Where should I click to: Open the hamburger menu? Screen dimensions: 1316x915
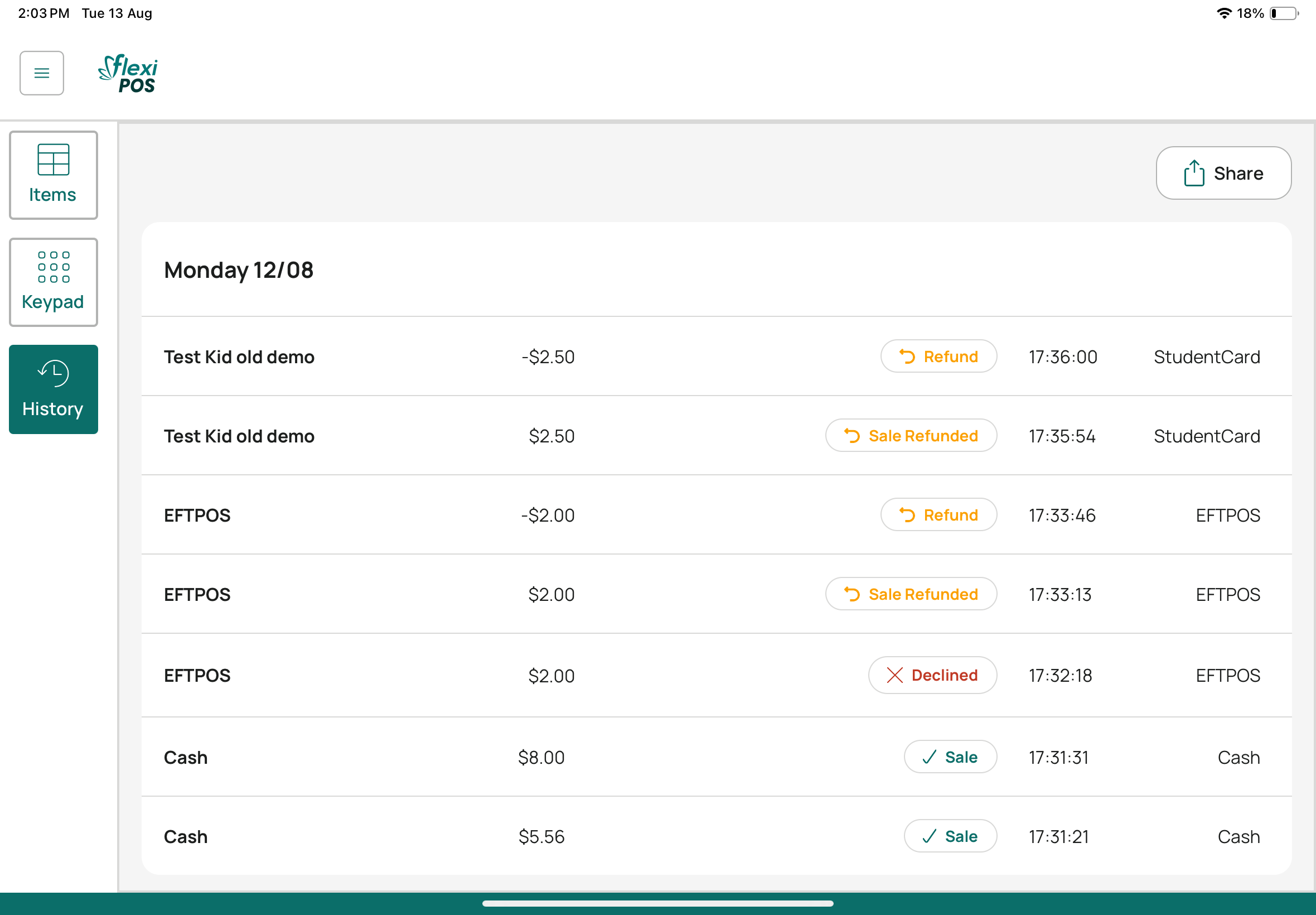click(41, 73)
